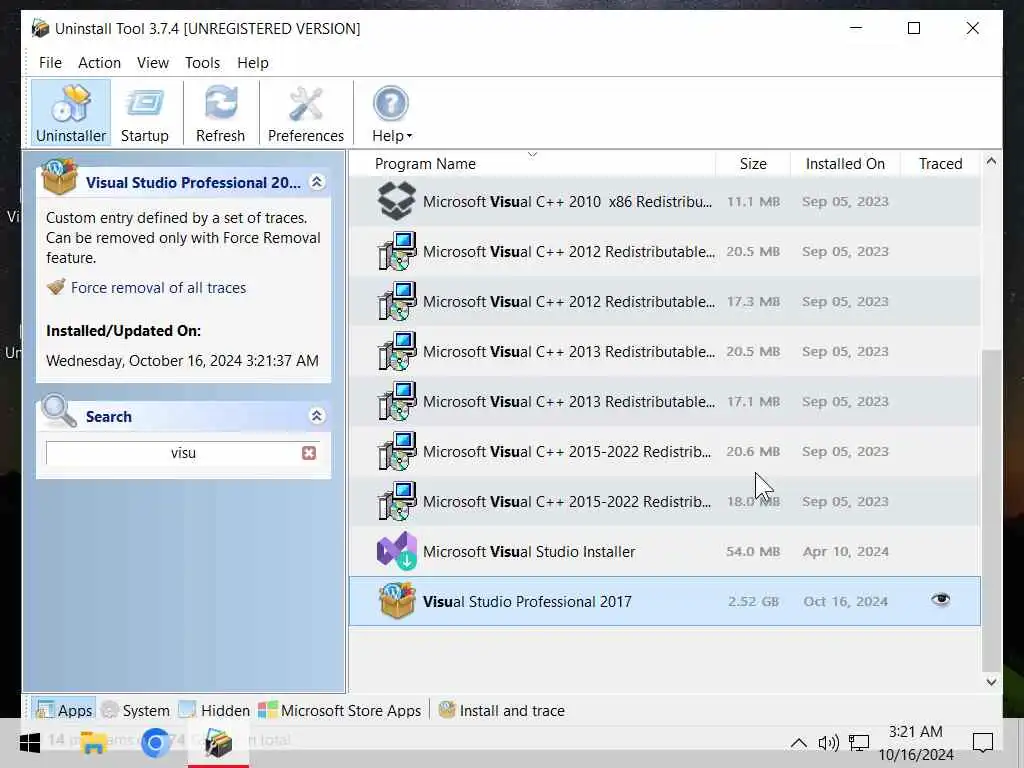Select Microsoft Visual C++ 2010 x86 Redistributable row
Screen dimensions: 1024x768
(x=665, y=202)
